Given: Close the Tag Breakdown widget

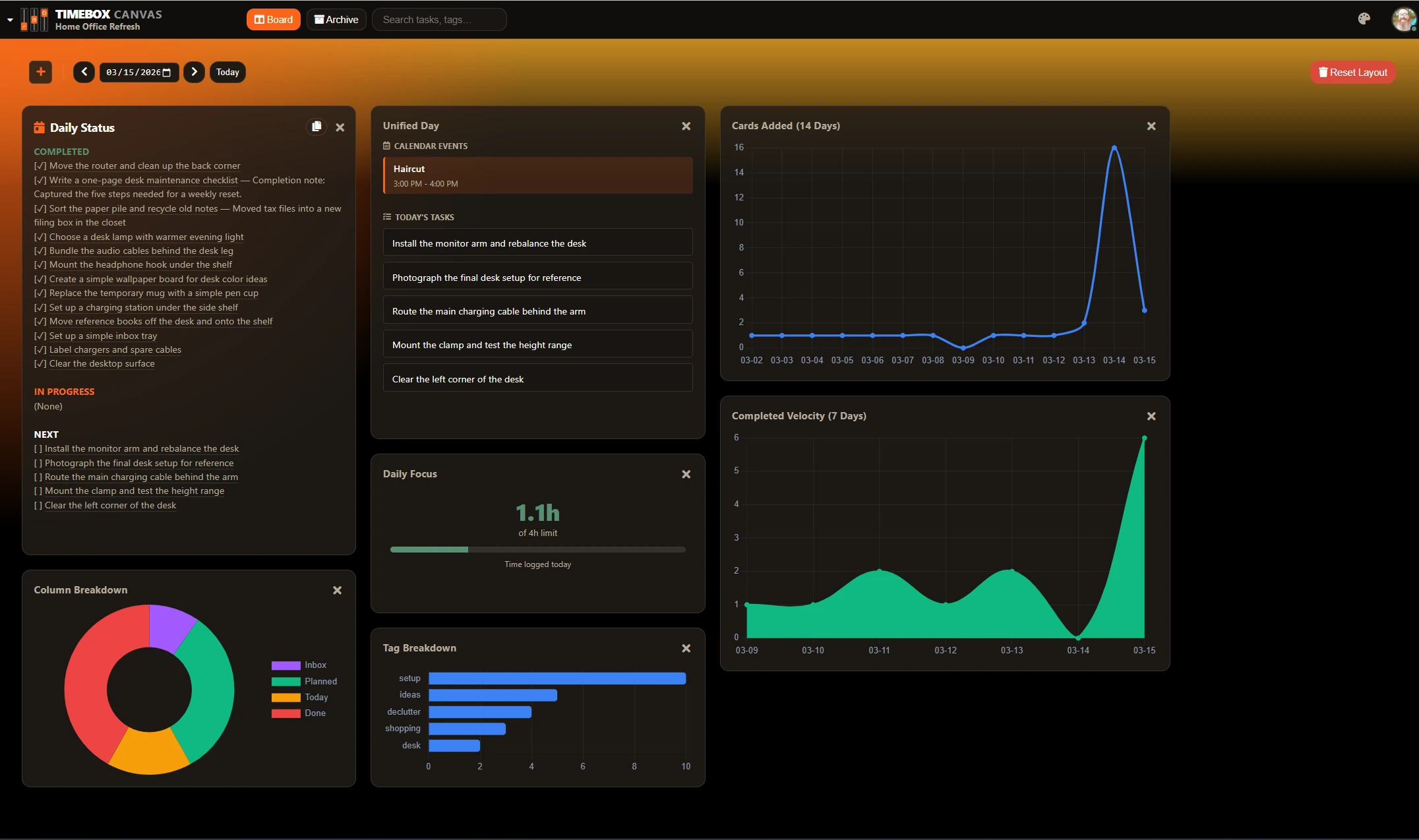Looking at the screenshot, I should point(686,648).
